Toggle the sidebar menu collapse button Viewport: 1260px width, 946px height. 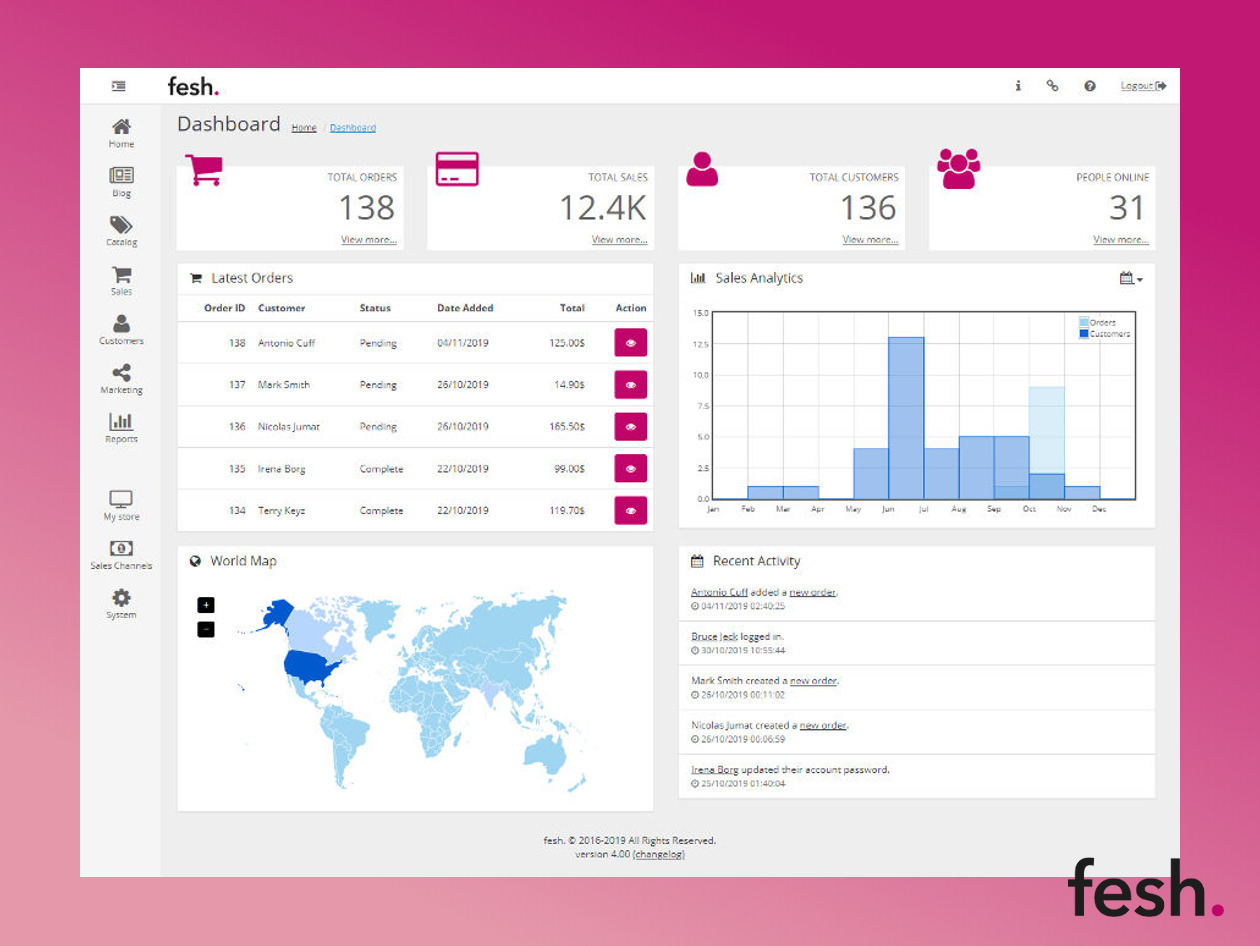pyautogui.click(x=119, y=86)
